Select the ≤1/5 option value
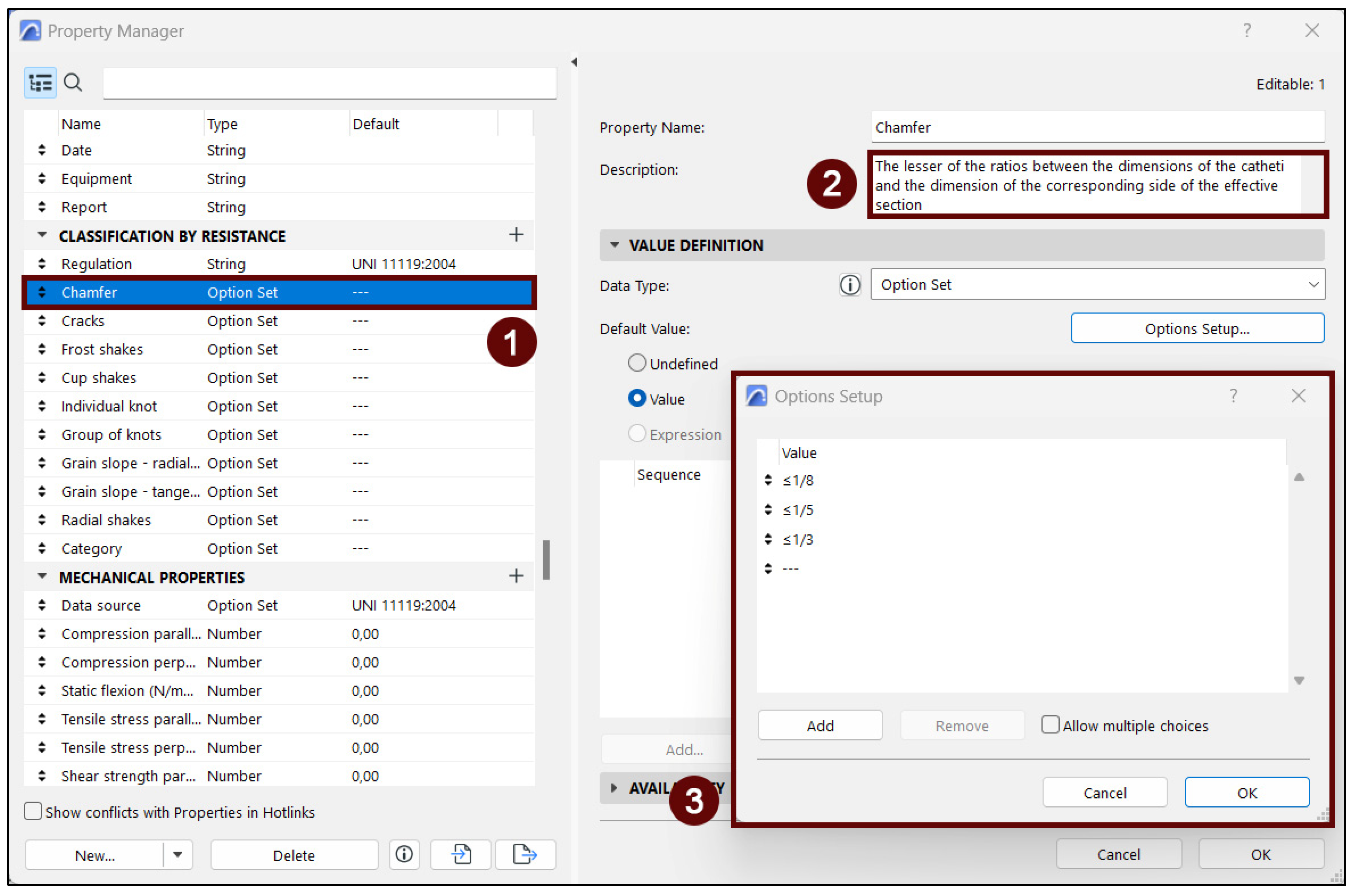This screenshot has height=896, width=1360. click(x=799, y=510)
